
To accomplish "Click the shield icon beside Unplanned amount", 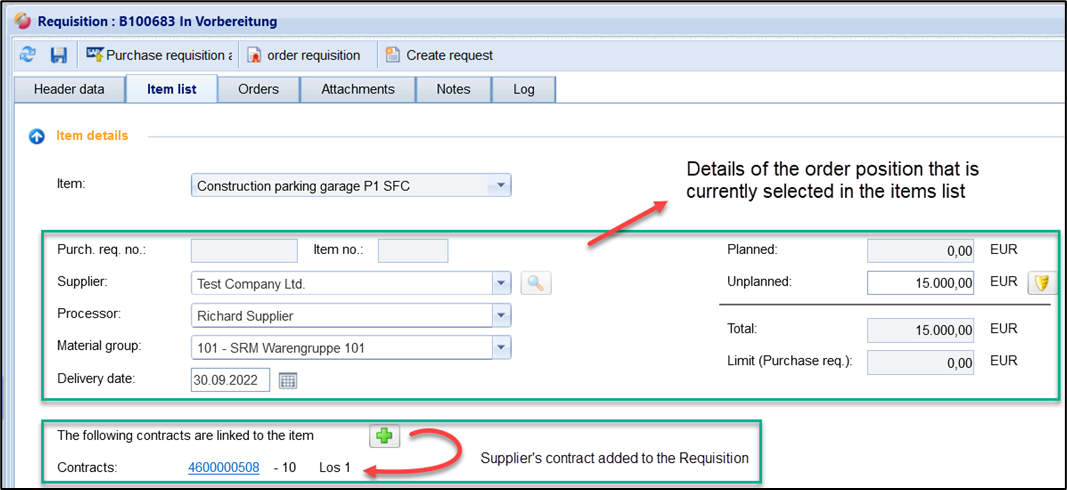I will 1042,283.
